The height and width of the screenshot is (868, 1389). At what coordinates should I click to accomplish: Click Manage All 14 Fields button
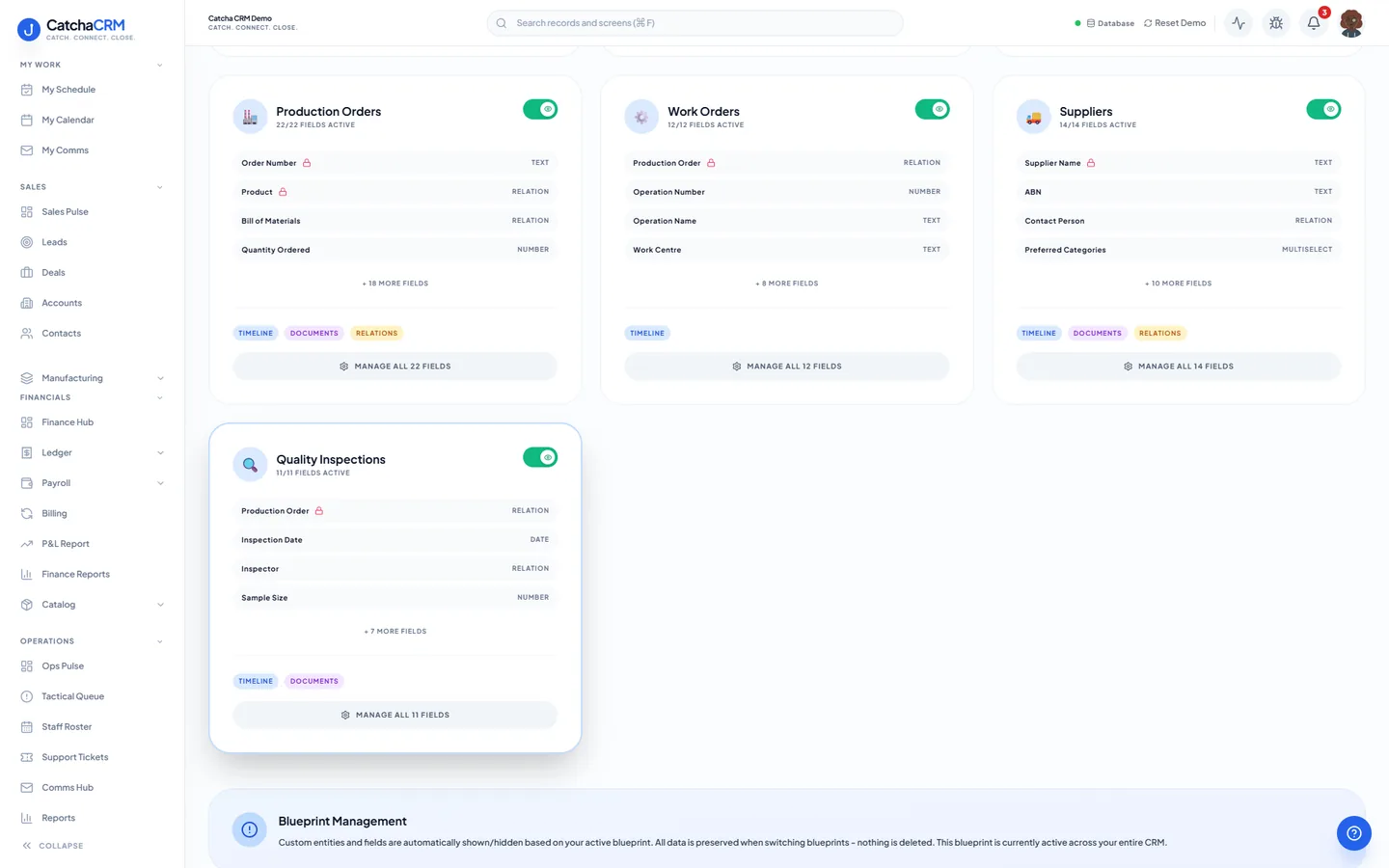click(x=1179, y=366)
